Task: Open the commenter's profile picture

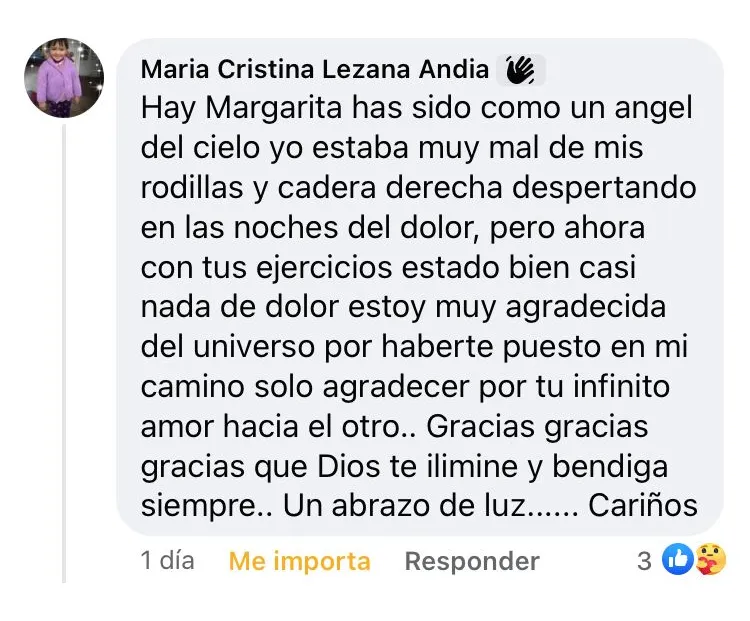Action: click(x=64, y=78)
